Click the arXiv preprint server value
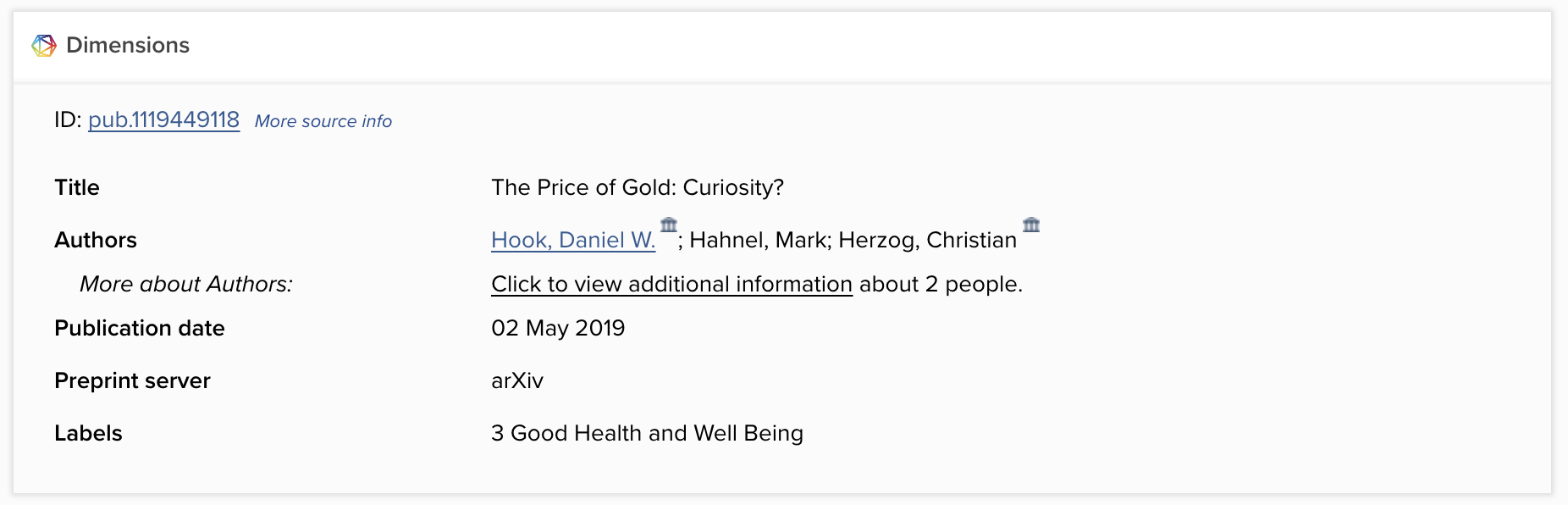The image size is (1568, 505). point(517,380)
